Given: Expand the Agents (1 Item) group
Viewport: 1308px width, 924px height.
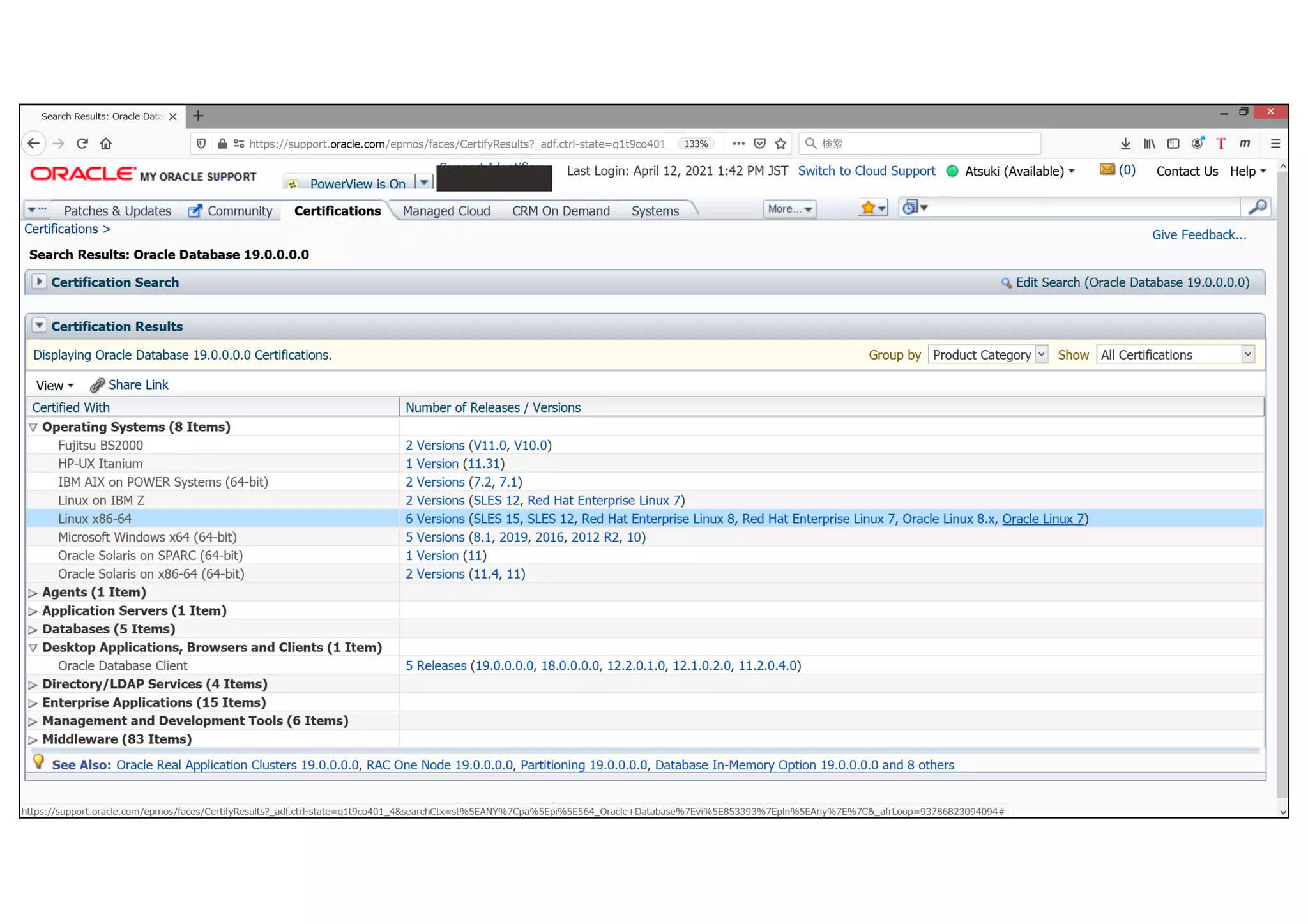Looking at the screenshot, I should pyautogui.click(x=33, y=593).
